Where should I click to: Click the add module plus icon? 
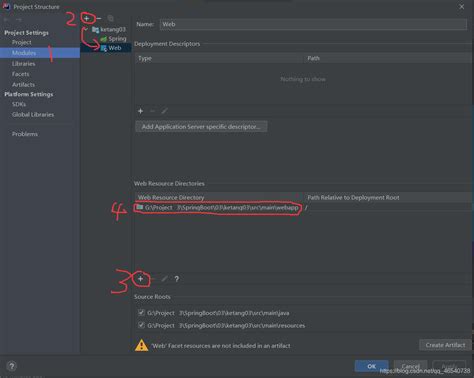(x=87, y=18)
